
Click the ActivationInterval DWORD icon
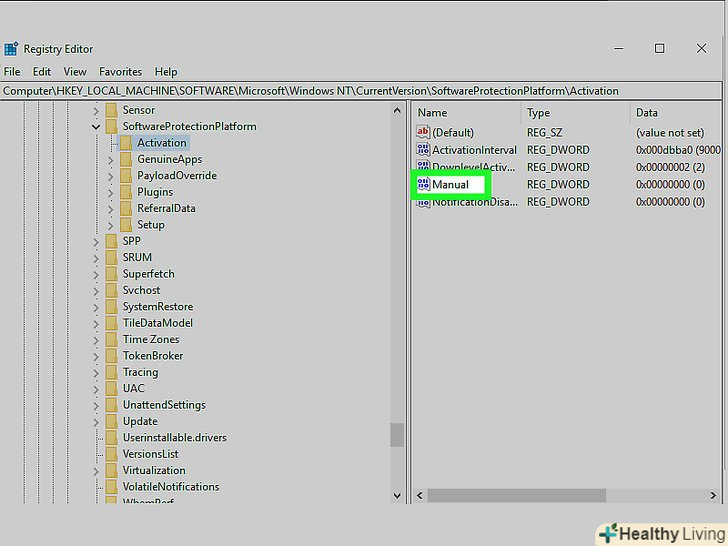click(x=423, y=150)
